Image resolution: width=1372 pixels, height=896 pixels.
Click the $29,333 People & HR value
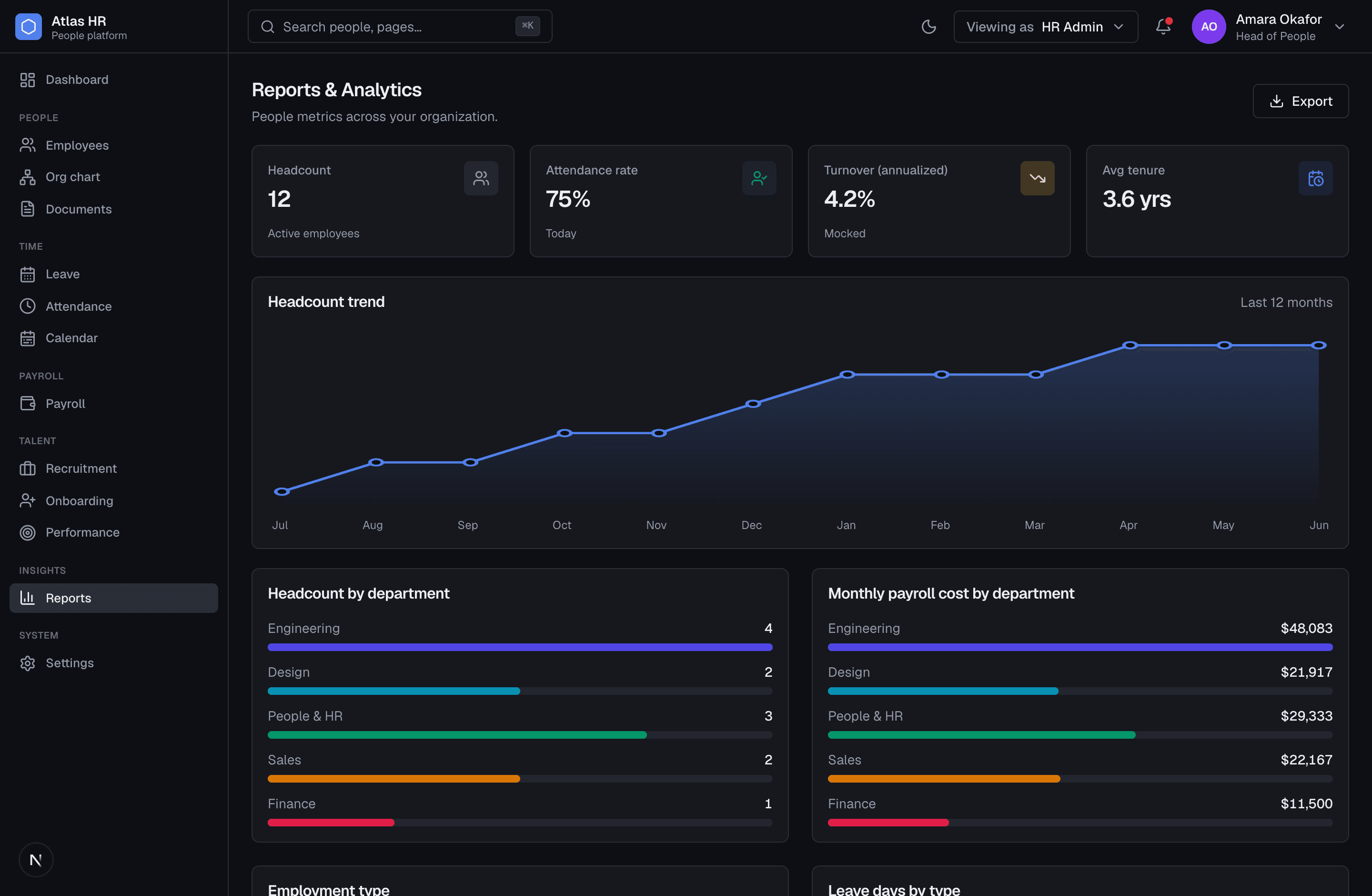1306,715
